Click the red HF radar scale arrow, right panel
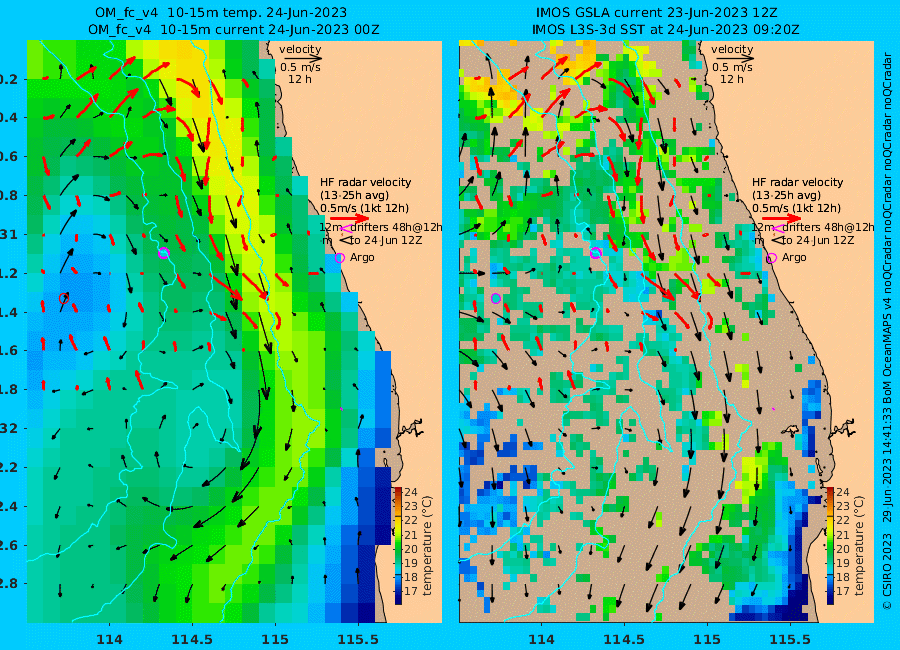This screenshot has width=900, height=650. (x=782, y=218)
